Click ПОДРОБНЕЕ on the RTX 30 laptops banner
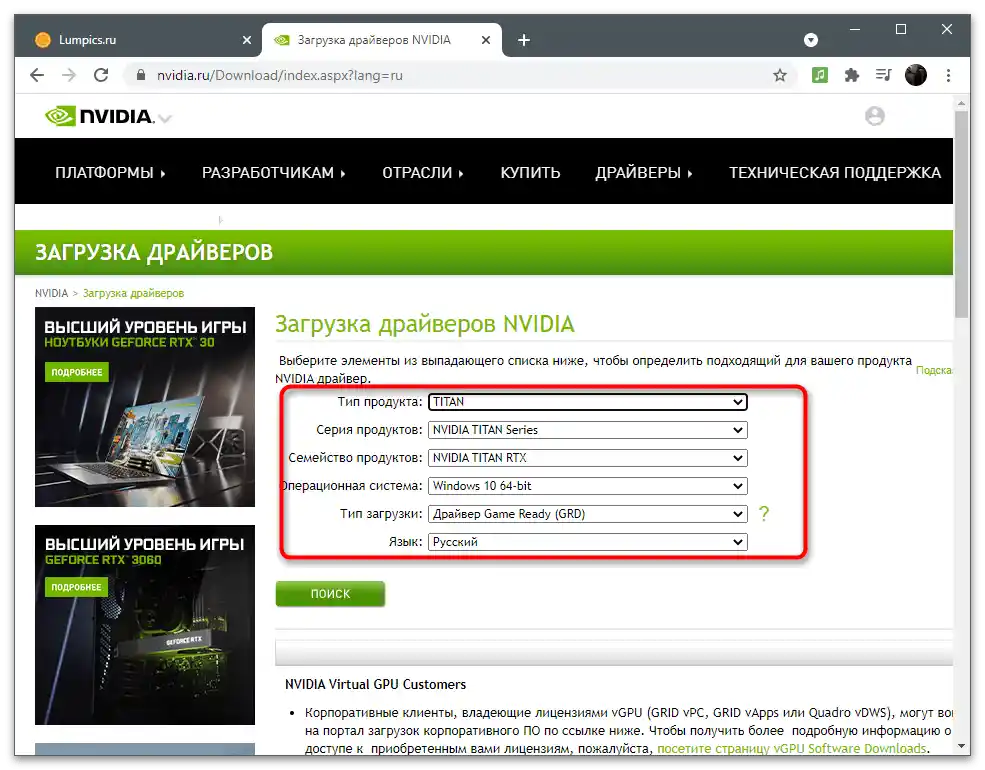The image size is (985, 770). coord(77,372)
